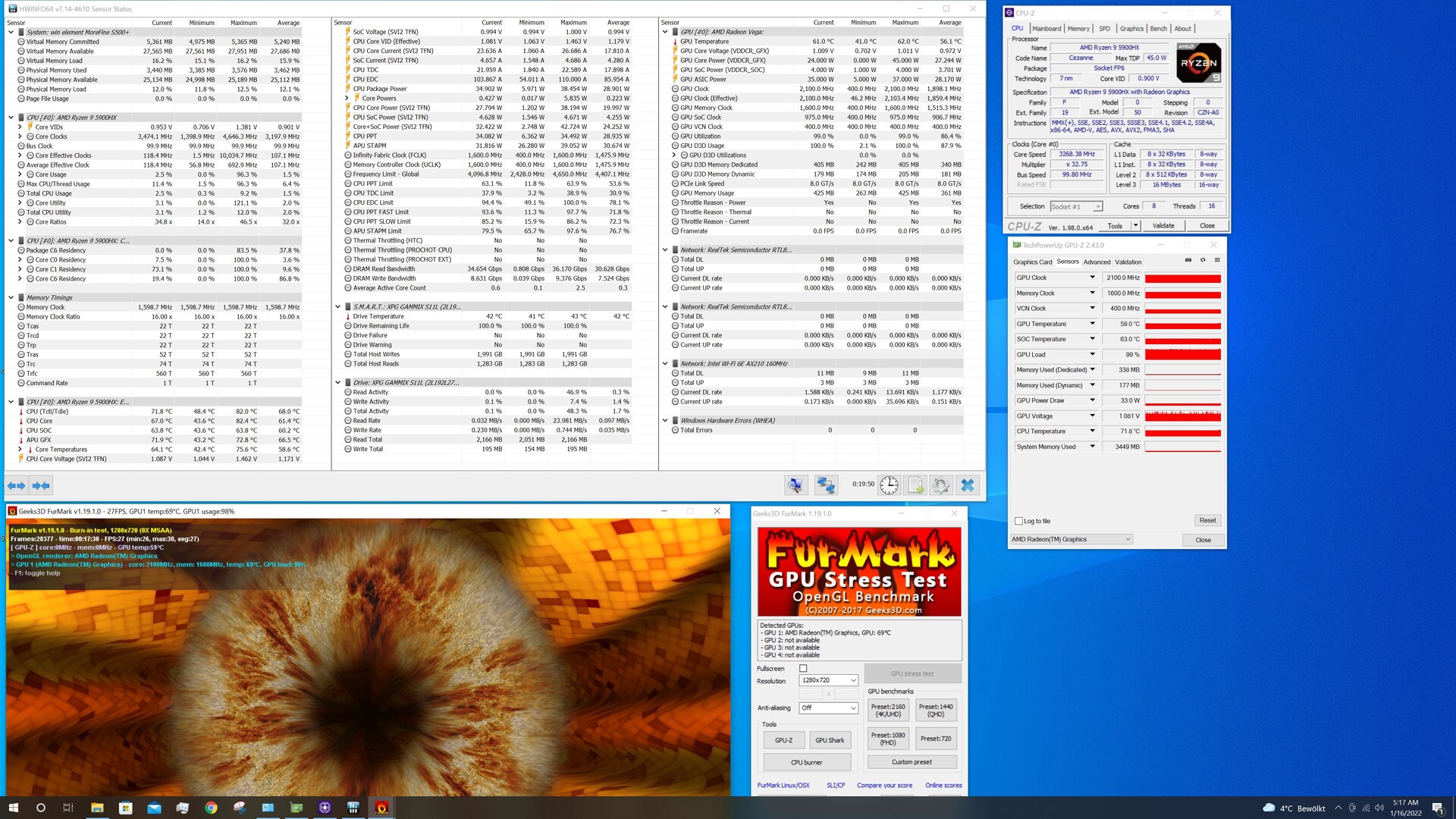
Task: Open GPU Temperature sensor dropdown in GPU-Z
Action: [x=1092, y=324]
